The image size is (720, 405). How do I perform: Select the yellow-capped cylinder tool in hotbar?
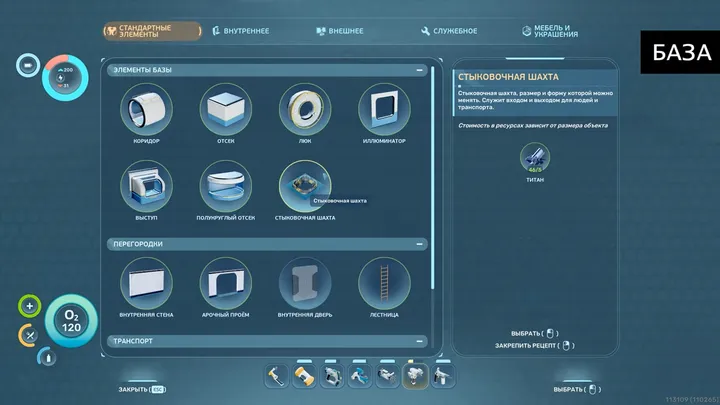(x=304, y=376)
